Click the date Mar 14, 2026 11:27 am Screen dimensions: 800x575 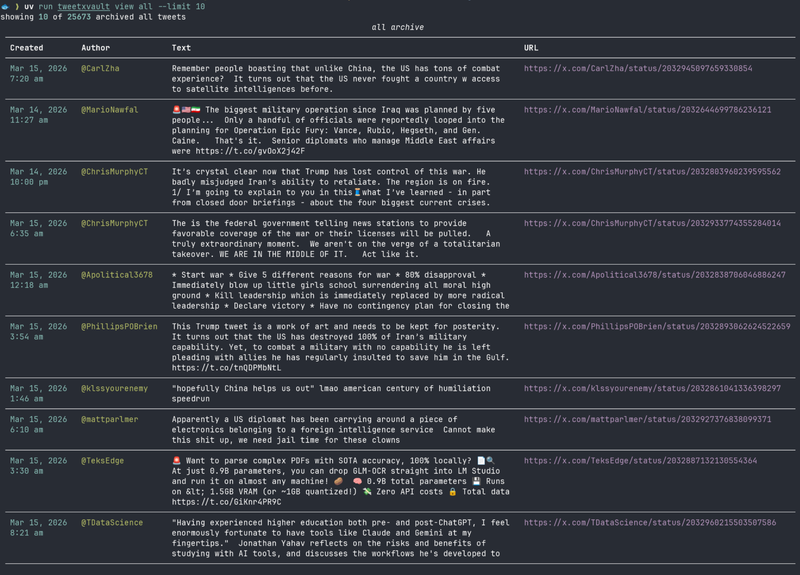pyautogui.click(x=38, y=115)
